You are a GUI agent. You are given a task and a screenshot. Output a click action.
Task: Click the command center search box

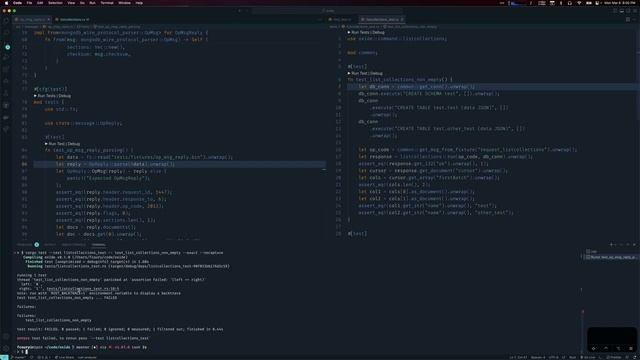(x=327, y=11)
